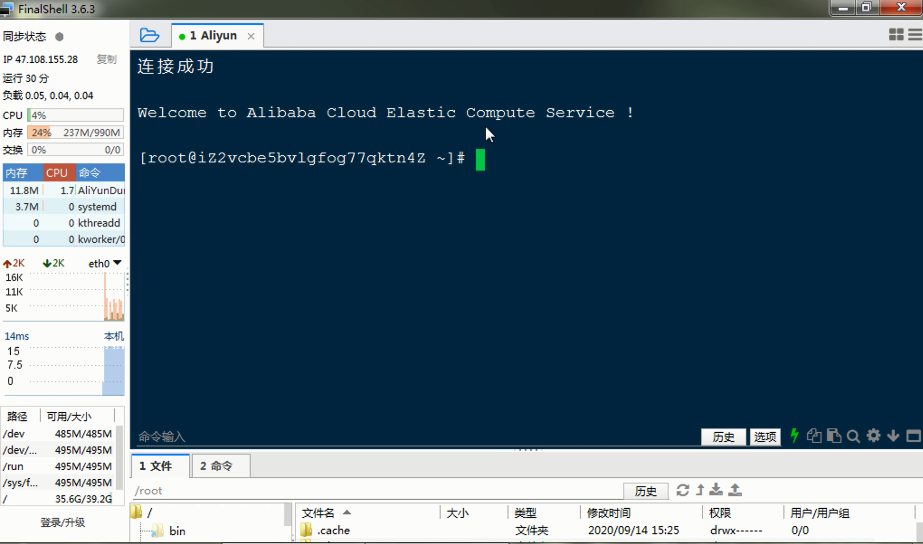Open terminal settings gear icon
The height and width of the screenshot is (544, 923).
[873, 436]
